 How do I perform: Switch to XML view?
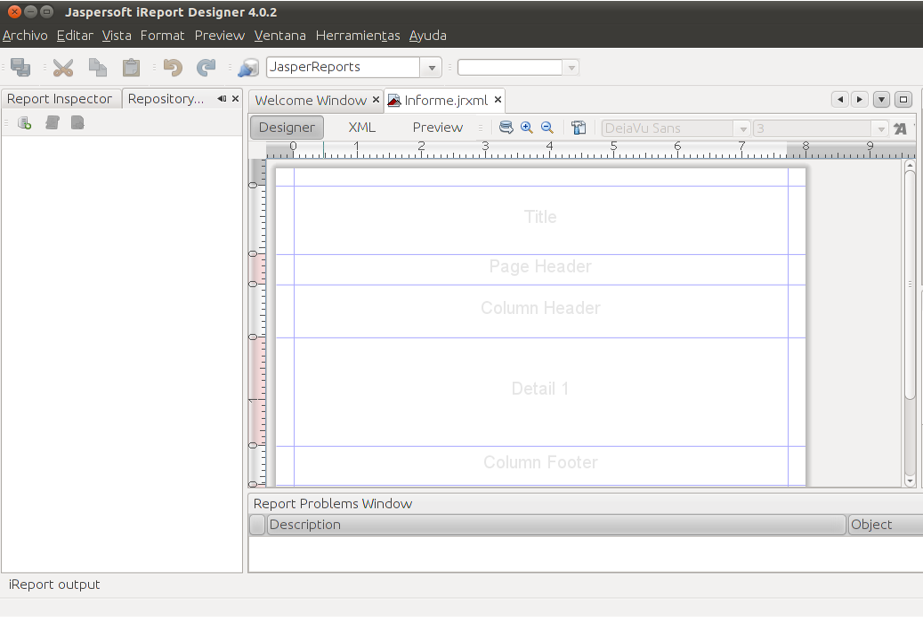[361, 127]
